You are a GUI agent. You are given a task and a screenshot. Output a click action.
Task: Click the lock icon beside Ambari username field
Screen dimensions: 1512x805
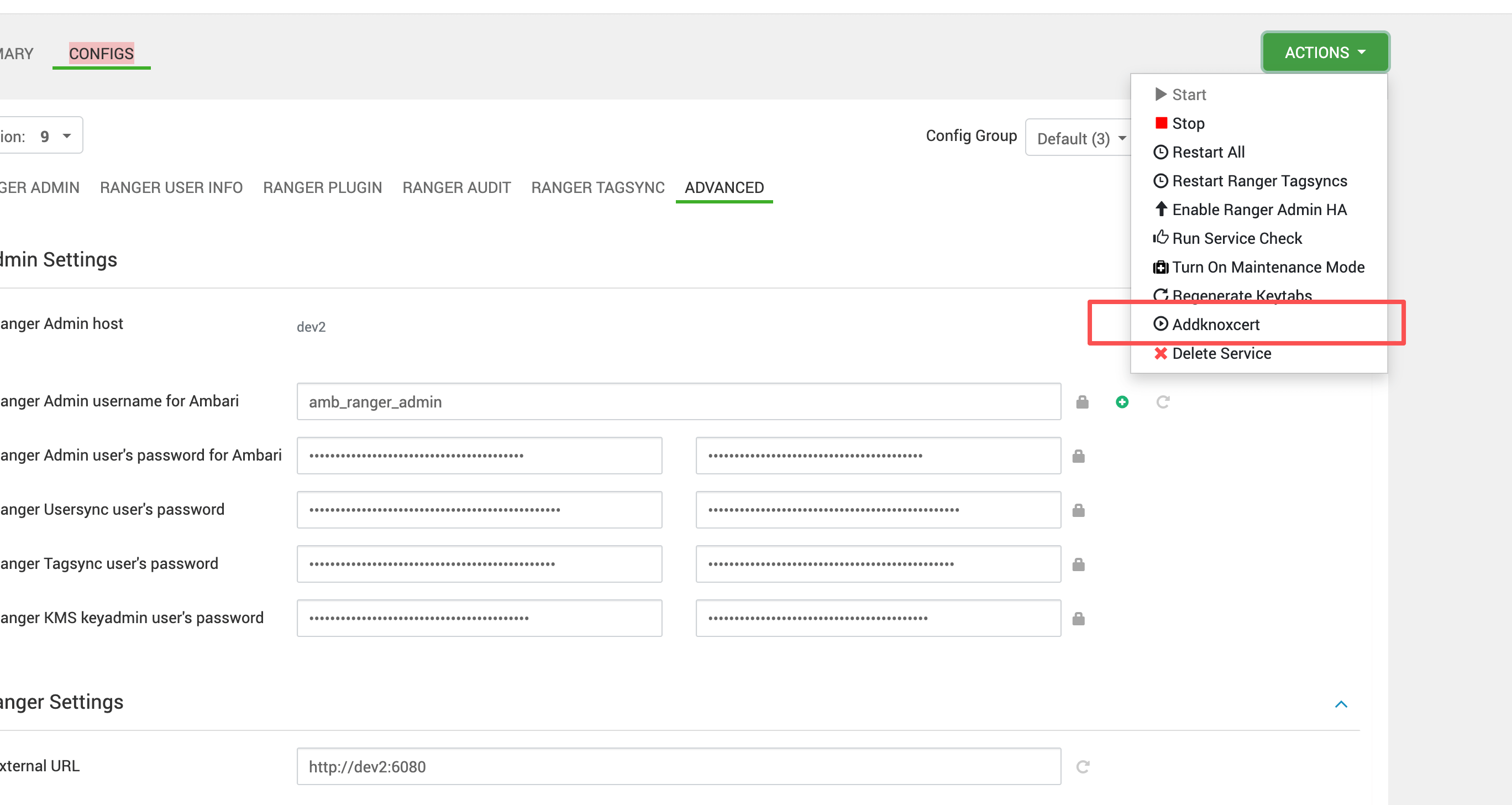1081,402
